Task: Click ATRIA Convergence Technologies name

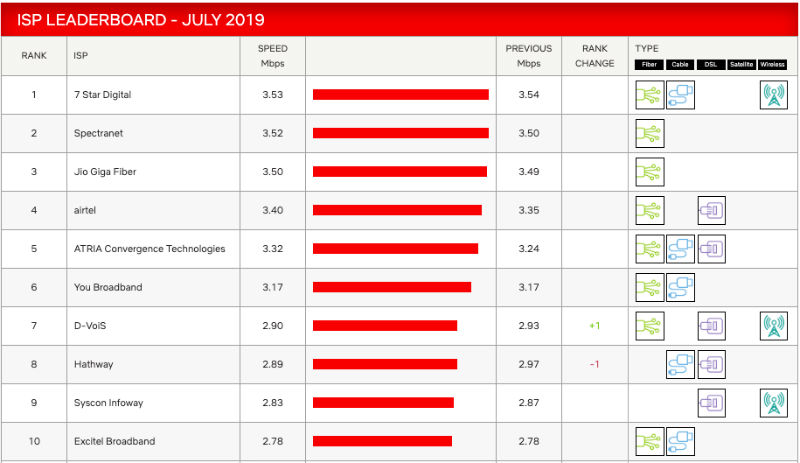Action: click(x=149, y=249)
